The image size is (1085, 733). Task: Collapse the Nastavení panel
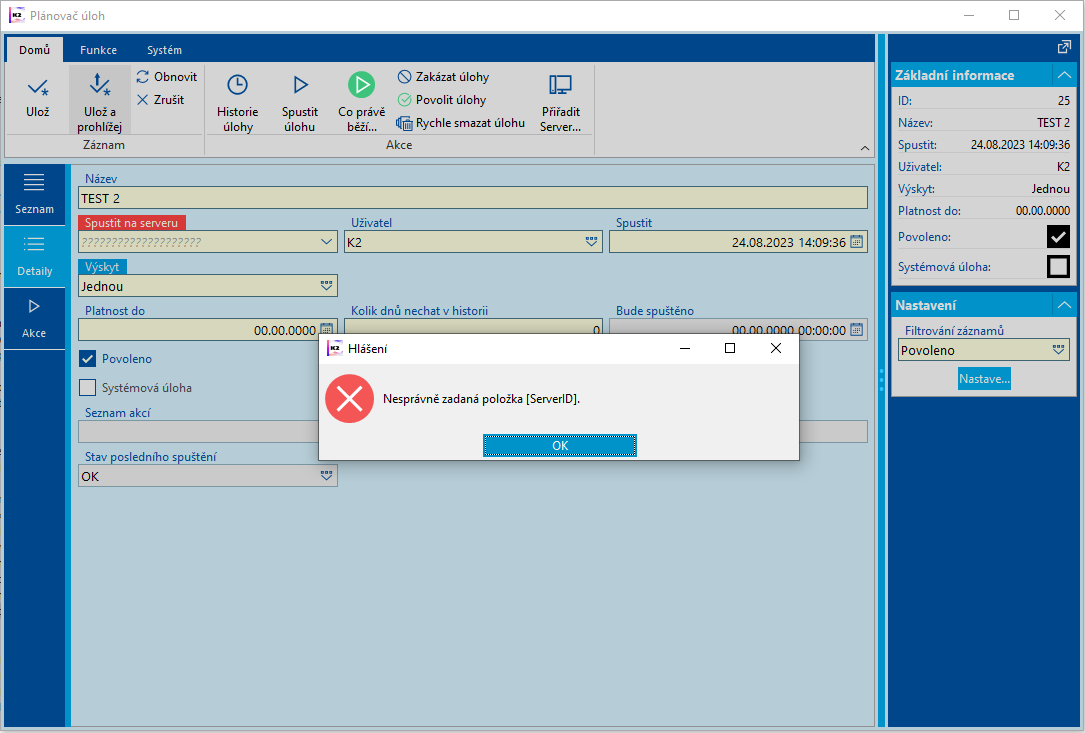(x=1064, y=305)
